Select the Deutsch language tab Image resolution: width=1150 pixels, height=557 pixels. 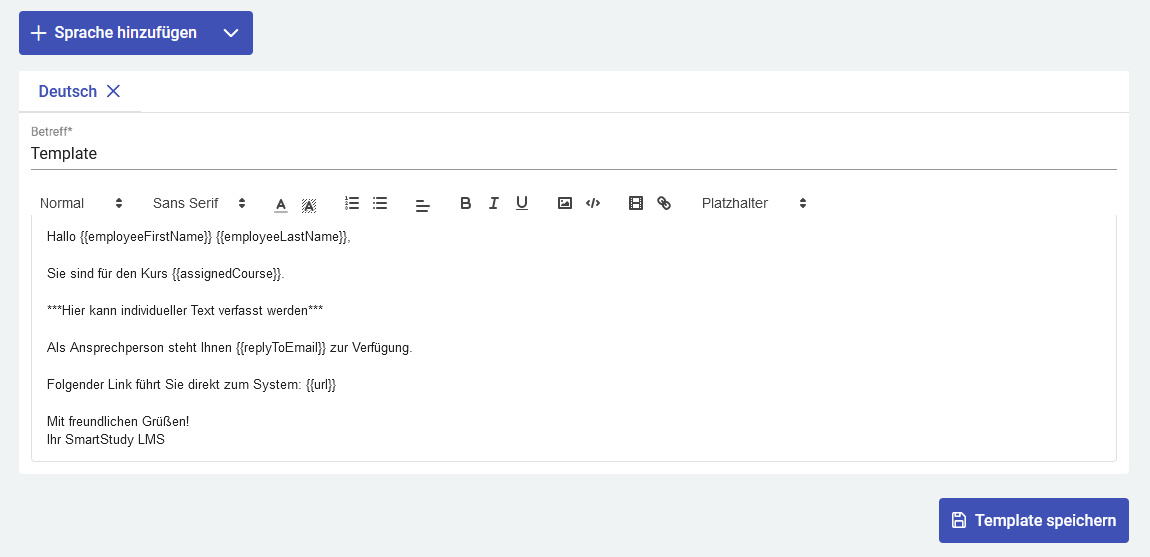[68, 91]
